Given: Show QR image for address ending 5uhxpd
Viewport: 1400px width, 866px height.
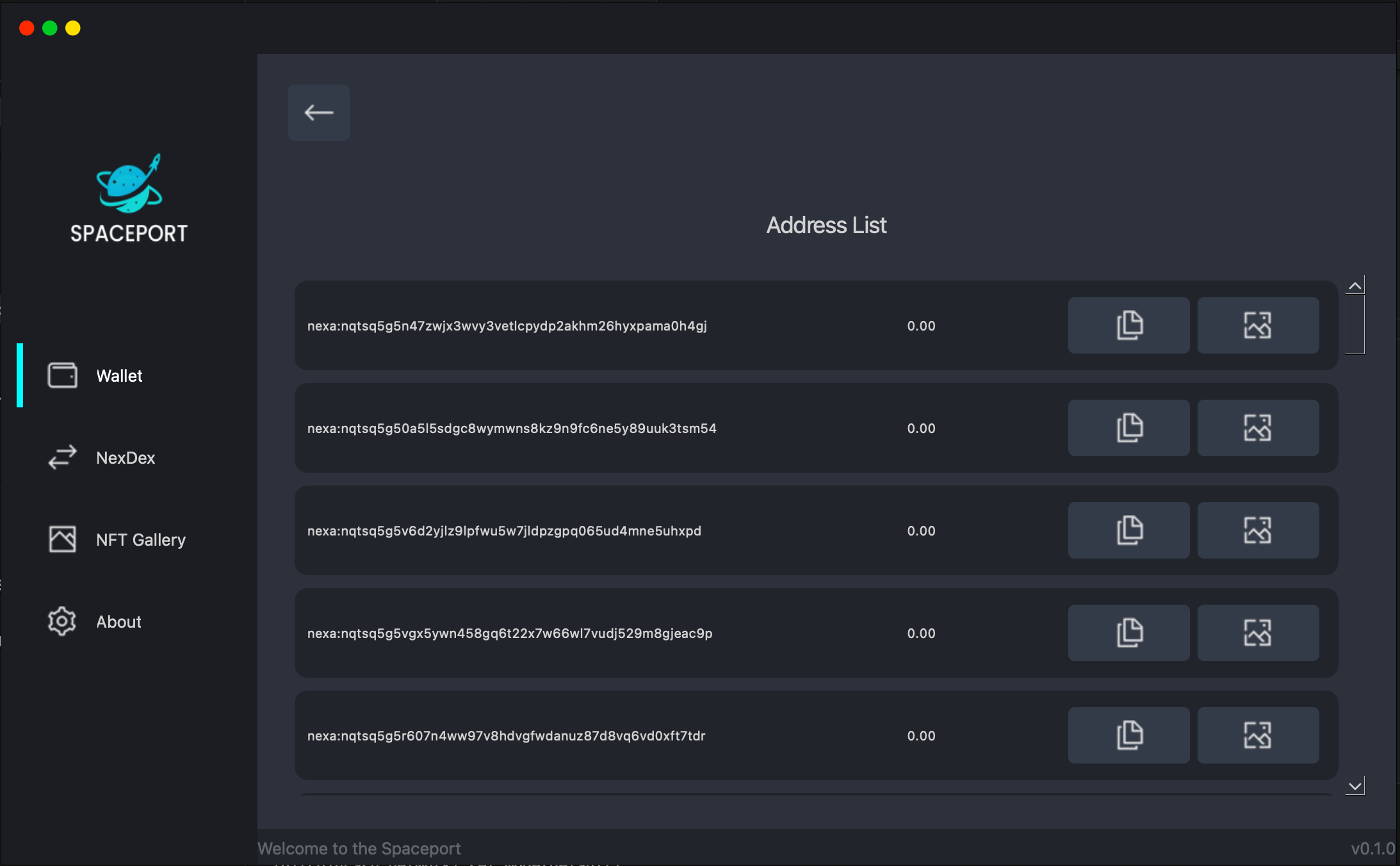Looking at the screenshot, I should tap(1258, 530).
